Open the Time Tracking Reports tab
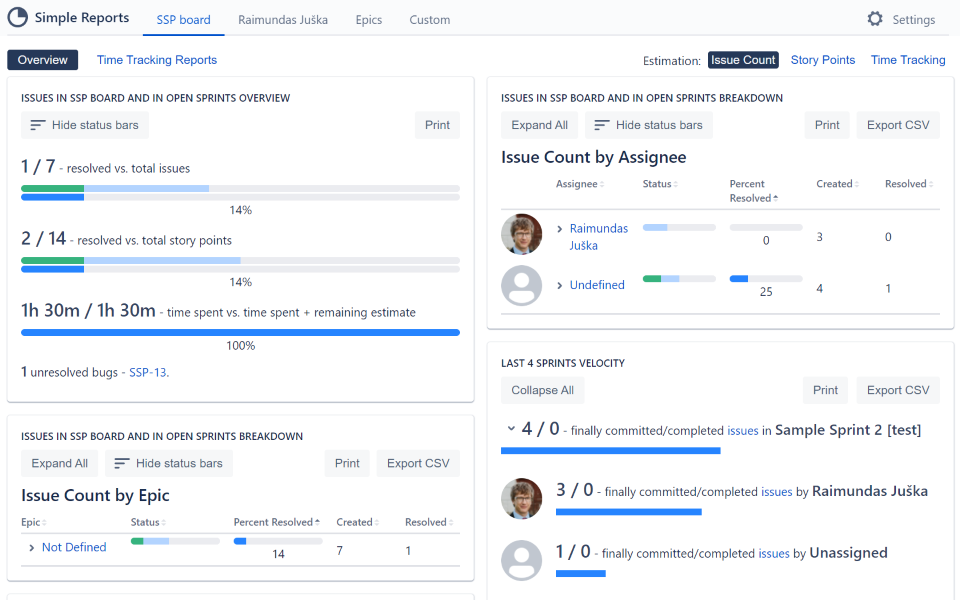Viewport: 960px width, 600px height. (x=156, y=60)
